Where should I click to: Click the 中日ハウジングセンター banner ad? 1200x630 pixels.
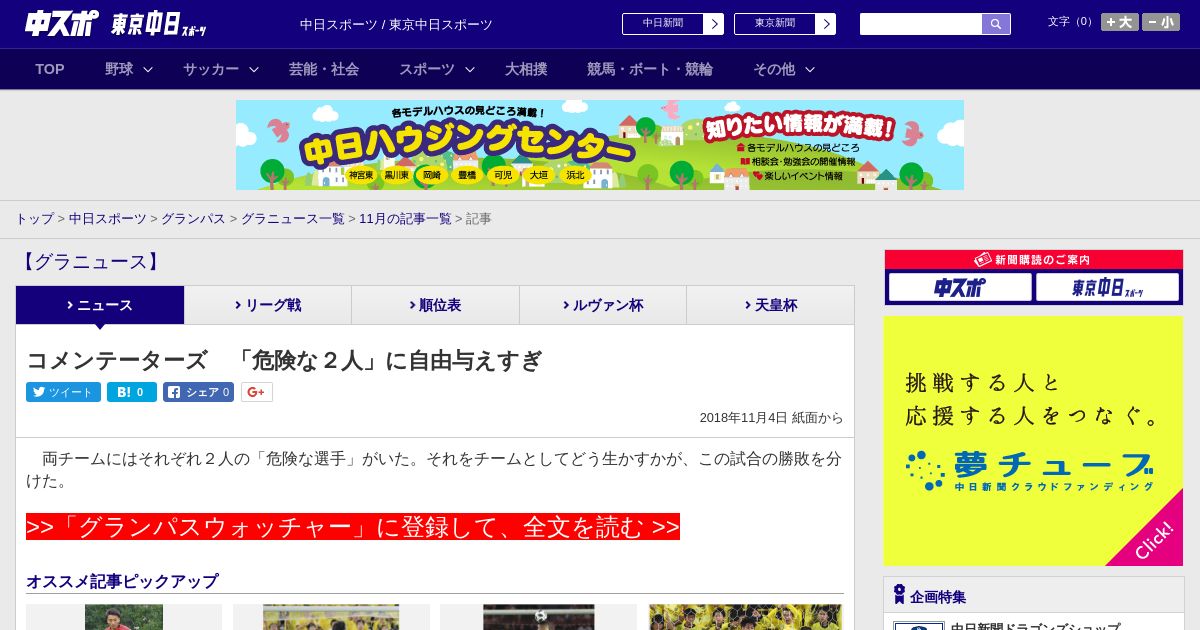point(600,145)
